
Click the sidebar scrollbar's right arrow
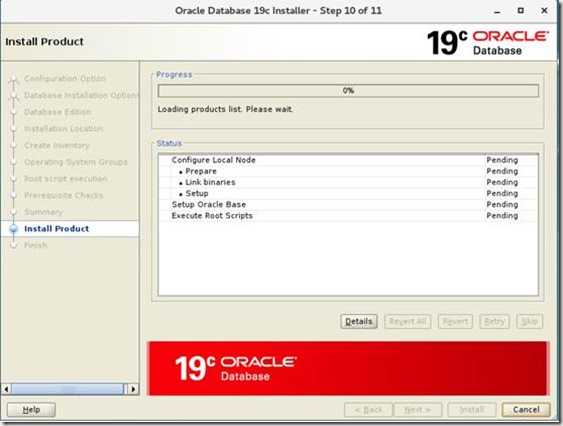pyautogui.click(x=133, y=389)
